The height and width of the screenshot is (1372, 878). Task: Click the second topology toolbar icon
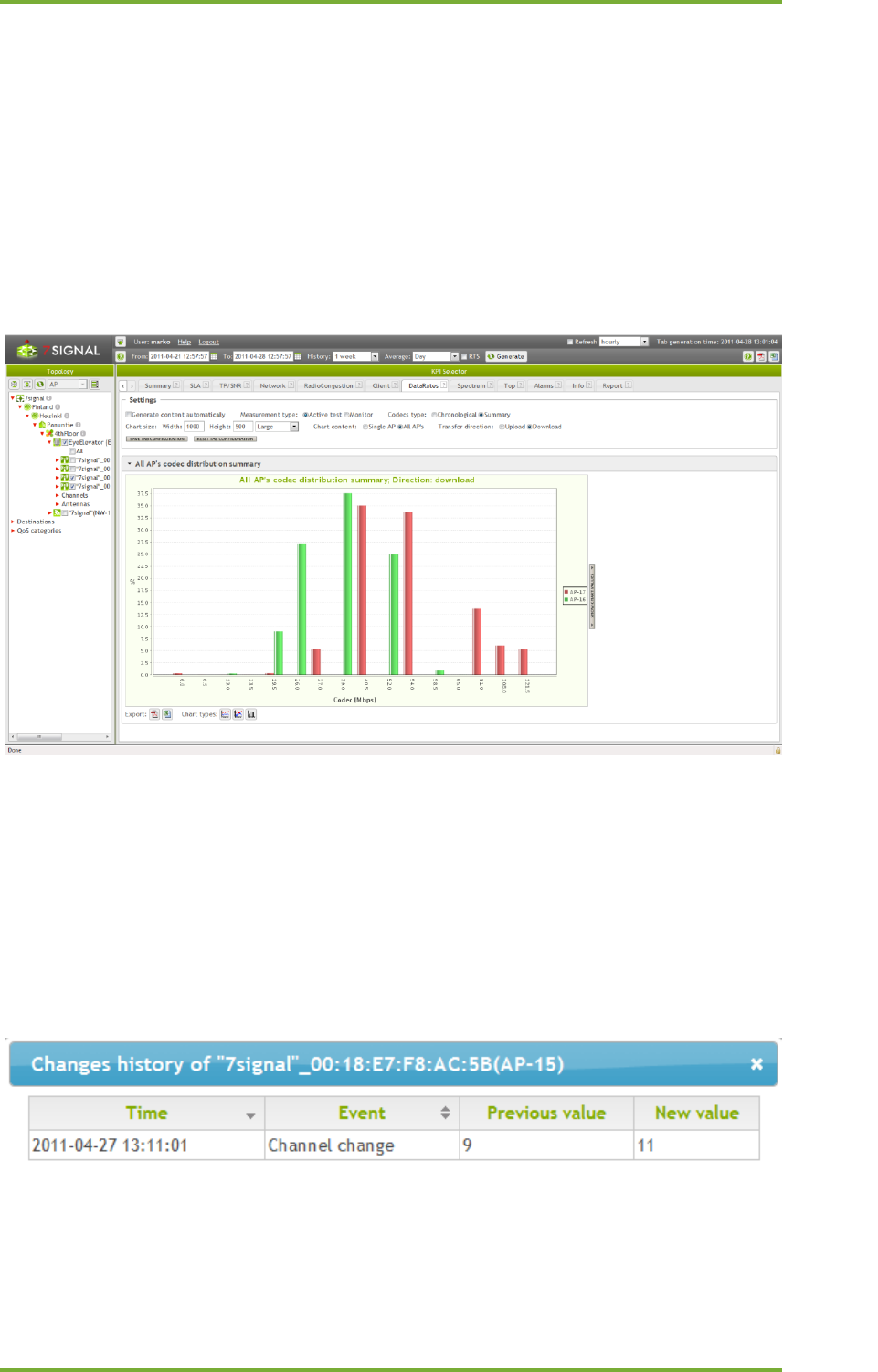click(x=27, y=385)
